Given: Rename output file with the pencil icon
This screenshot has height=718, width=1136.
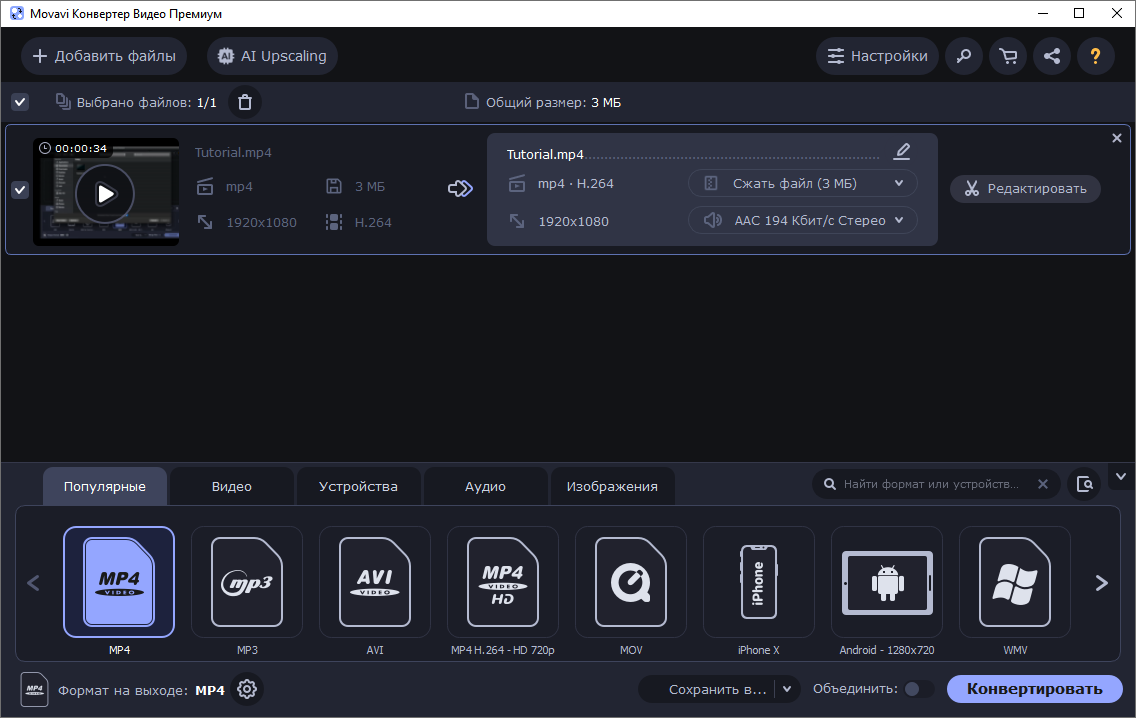Looking at the screenshot, I should coord(902,152).
